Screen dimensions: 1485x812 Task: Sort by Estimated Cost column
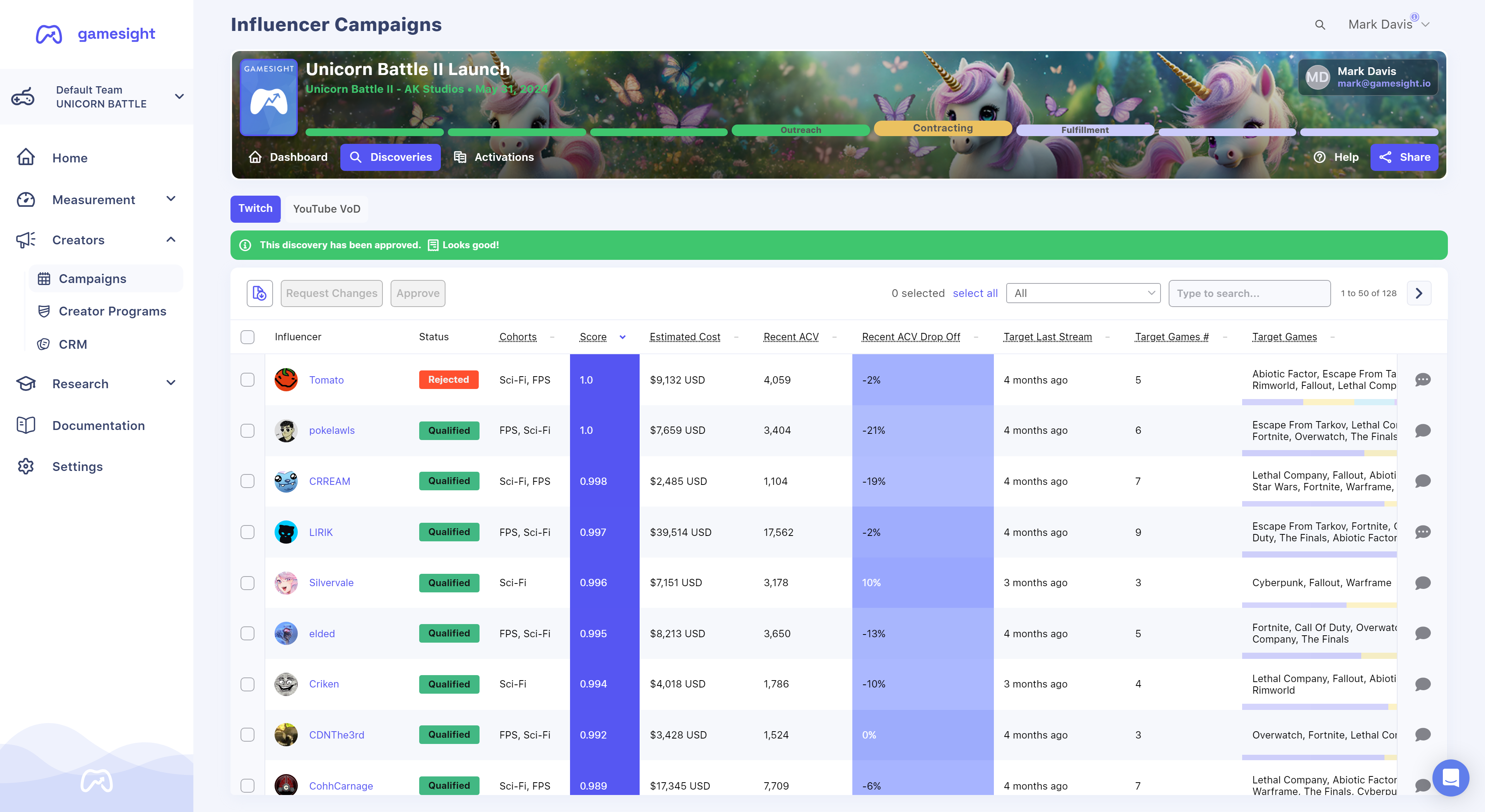tap(685, 337)
